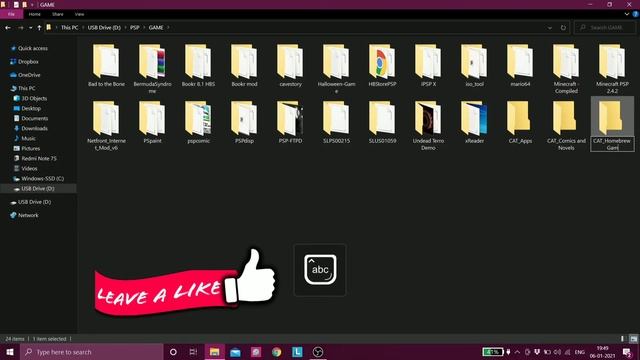This screenshot has height=360, width=640.
Task: Go forward with the forward arrow
Action: tap(20, 28)
